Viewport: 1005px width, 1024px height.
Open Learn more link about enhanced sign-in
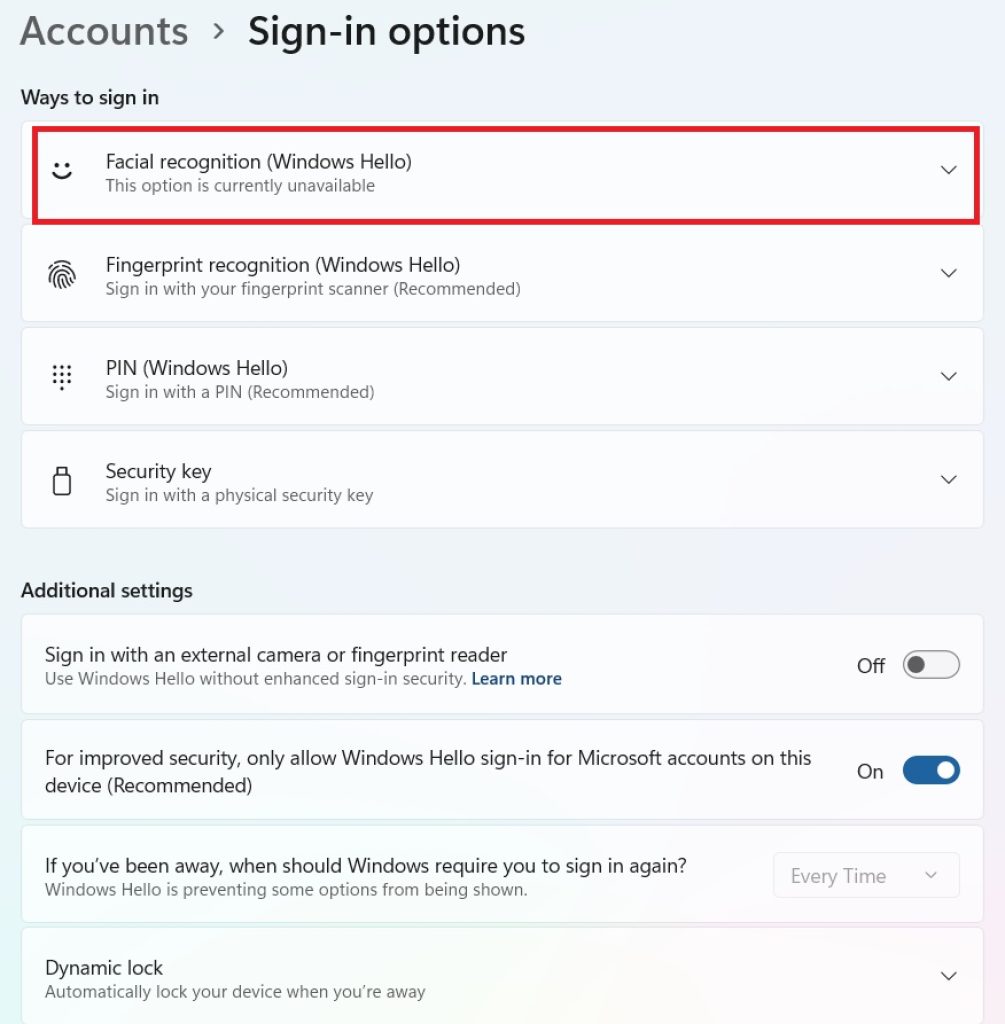(517, 679)
